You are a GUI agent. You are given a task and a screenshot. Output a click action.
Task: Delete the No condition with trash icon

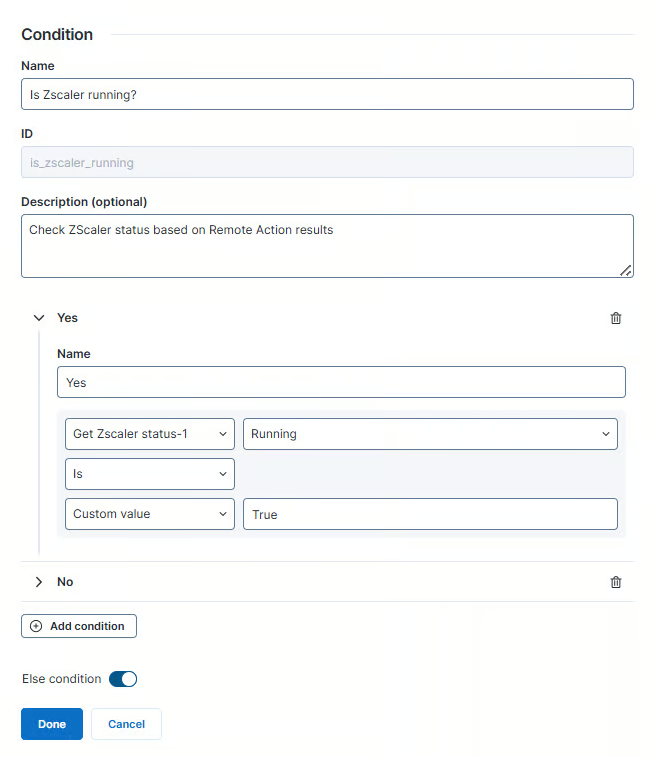(616, 582)
